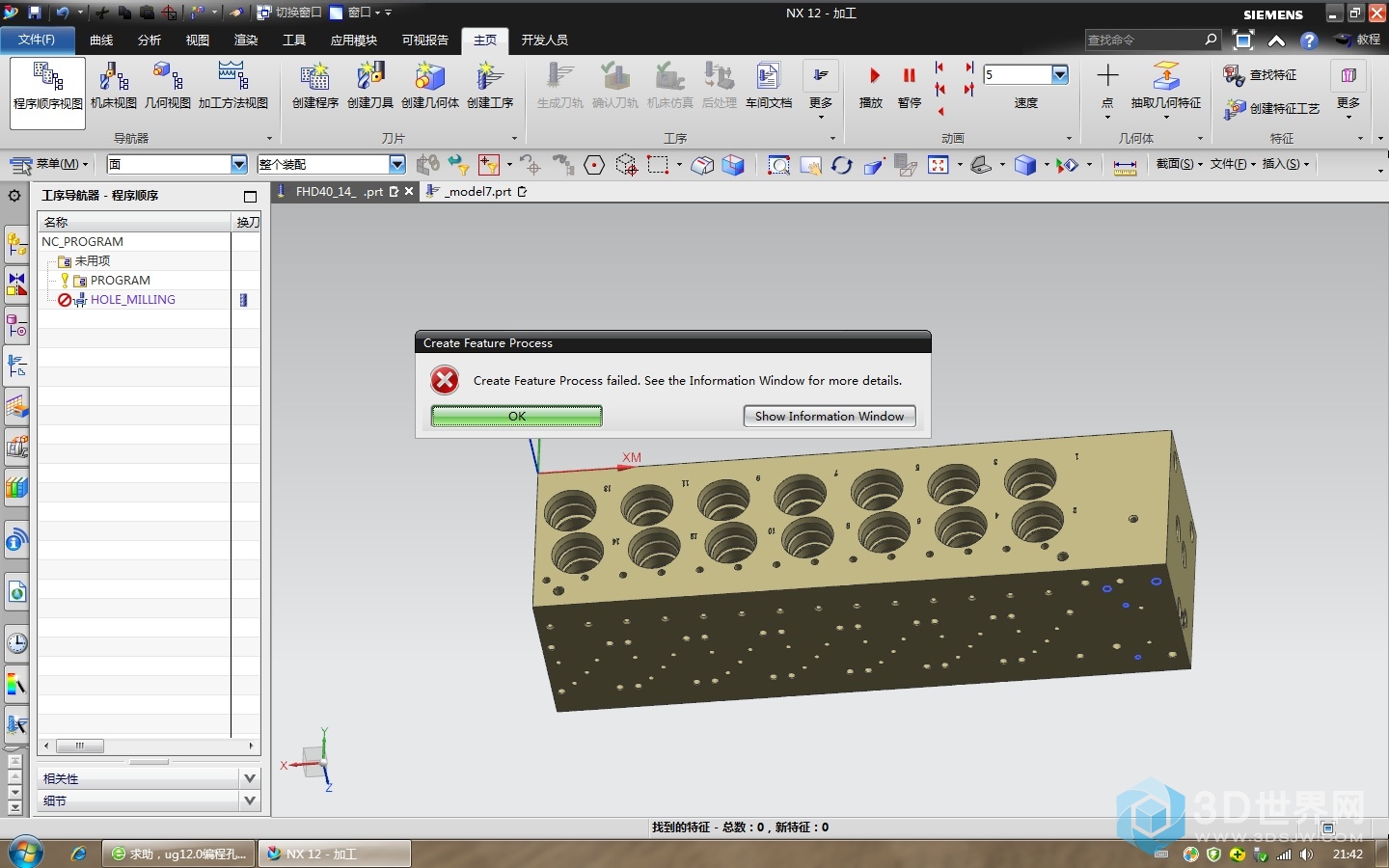Switch to the 分析 ribbon tab
Viewport: 1389px width, 868px height.
pos(150,40)
